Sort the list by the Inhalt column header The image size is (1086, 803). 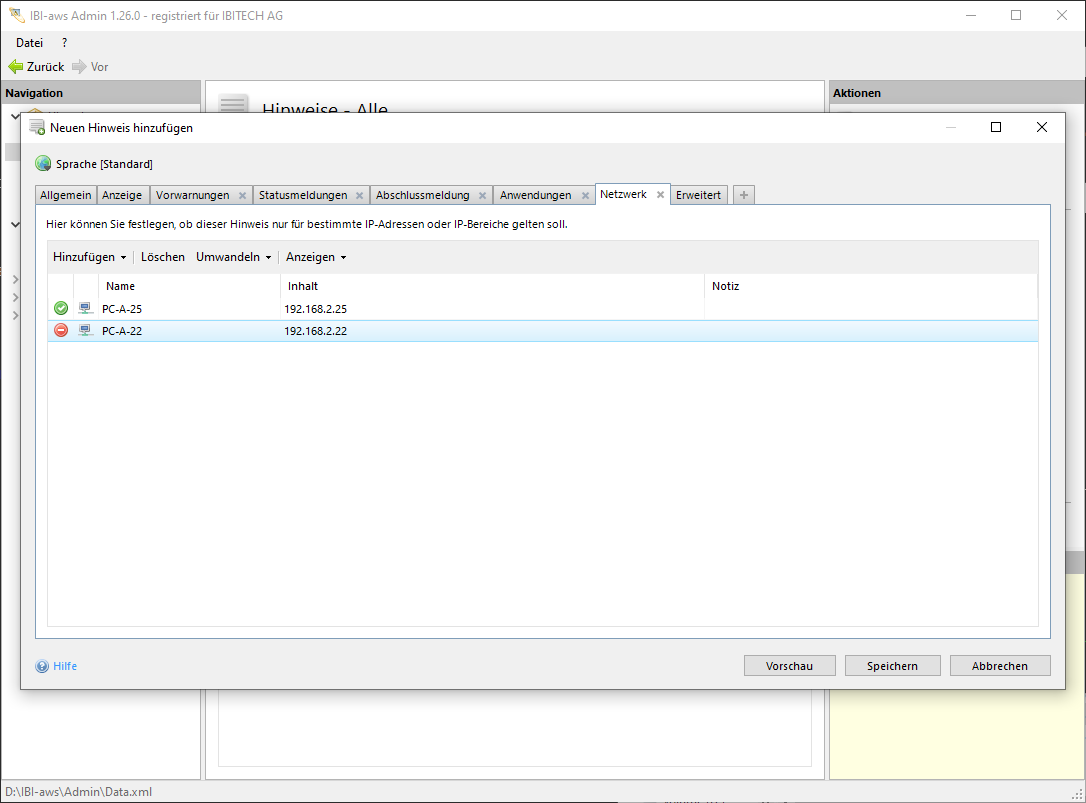pyautogui.click(x=303, y=286)
